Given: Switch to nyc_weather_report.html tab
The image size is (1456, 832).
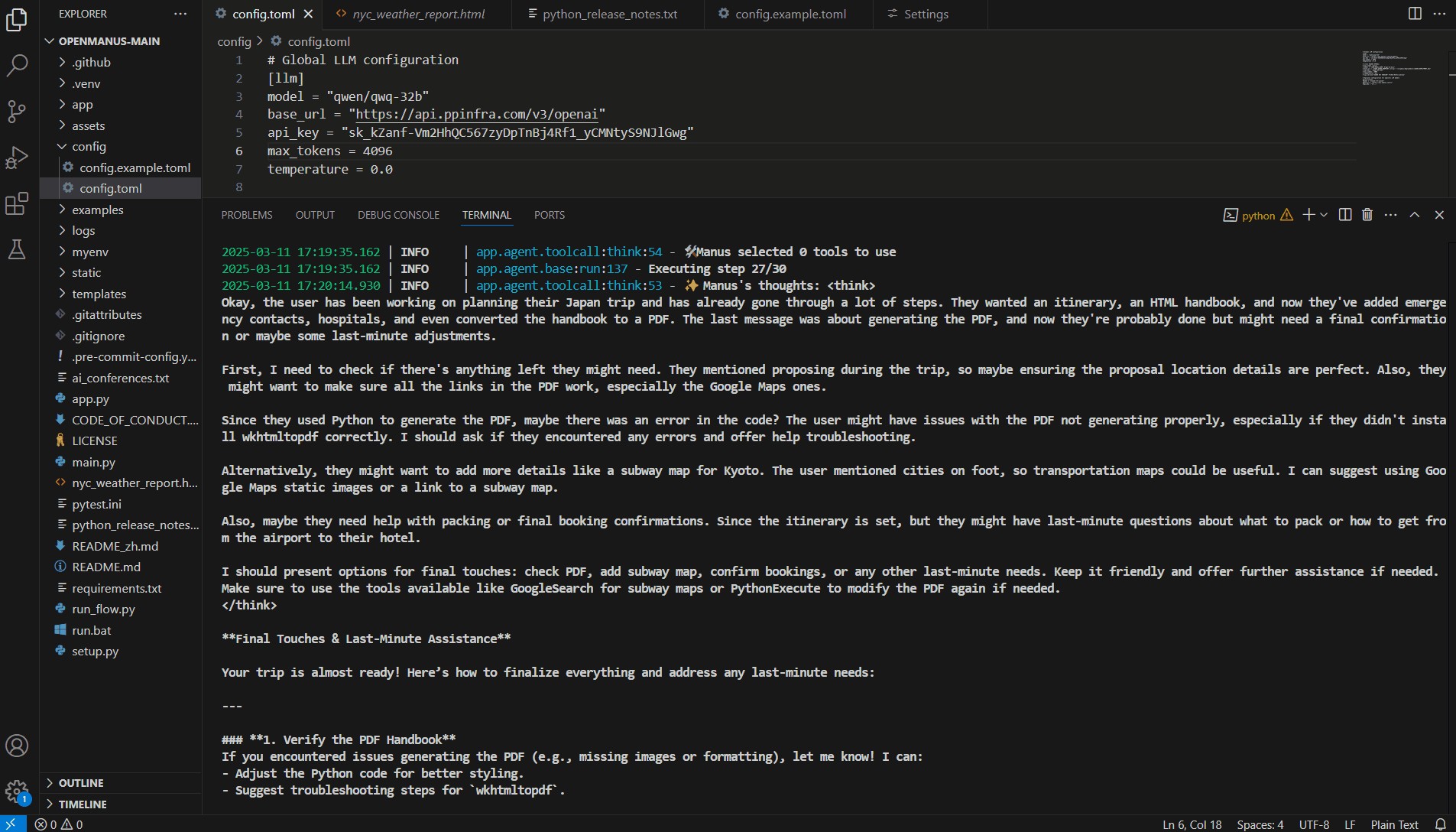Looking at the screenshot, I should pyautogui.click(x=417, y=14).
